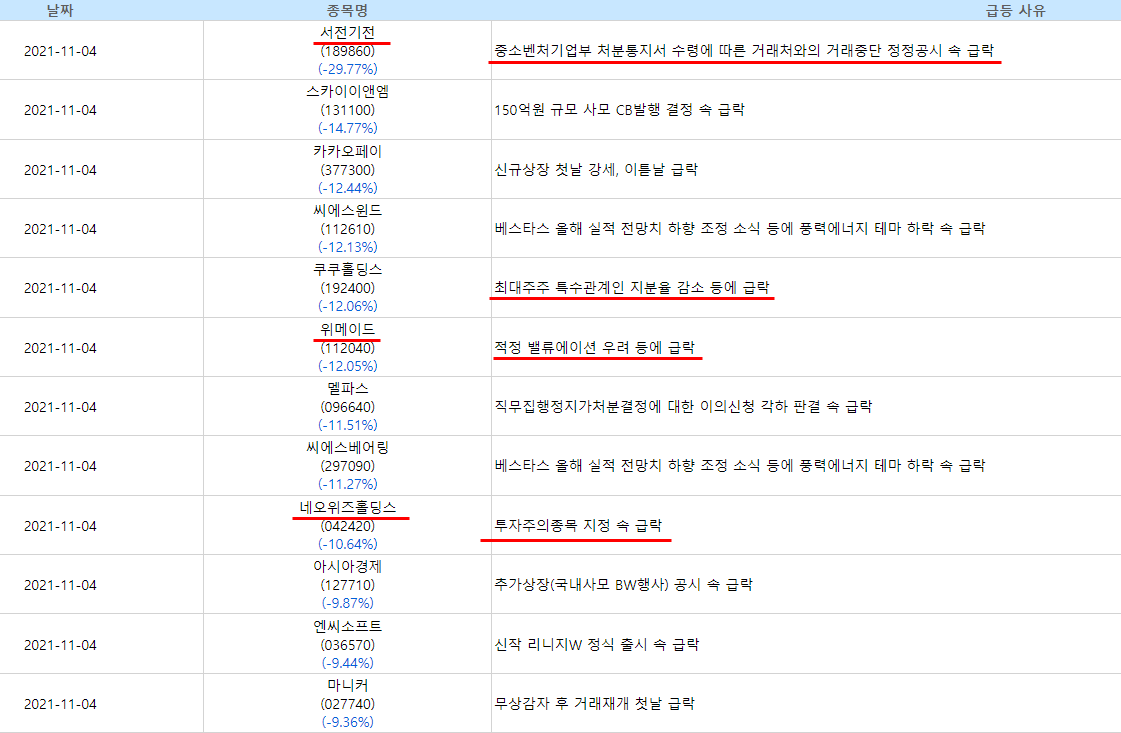Click stock code (127710)
1121x733 pixels.
click(x=347, y=585)
